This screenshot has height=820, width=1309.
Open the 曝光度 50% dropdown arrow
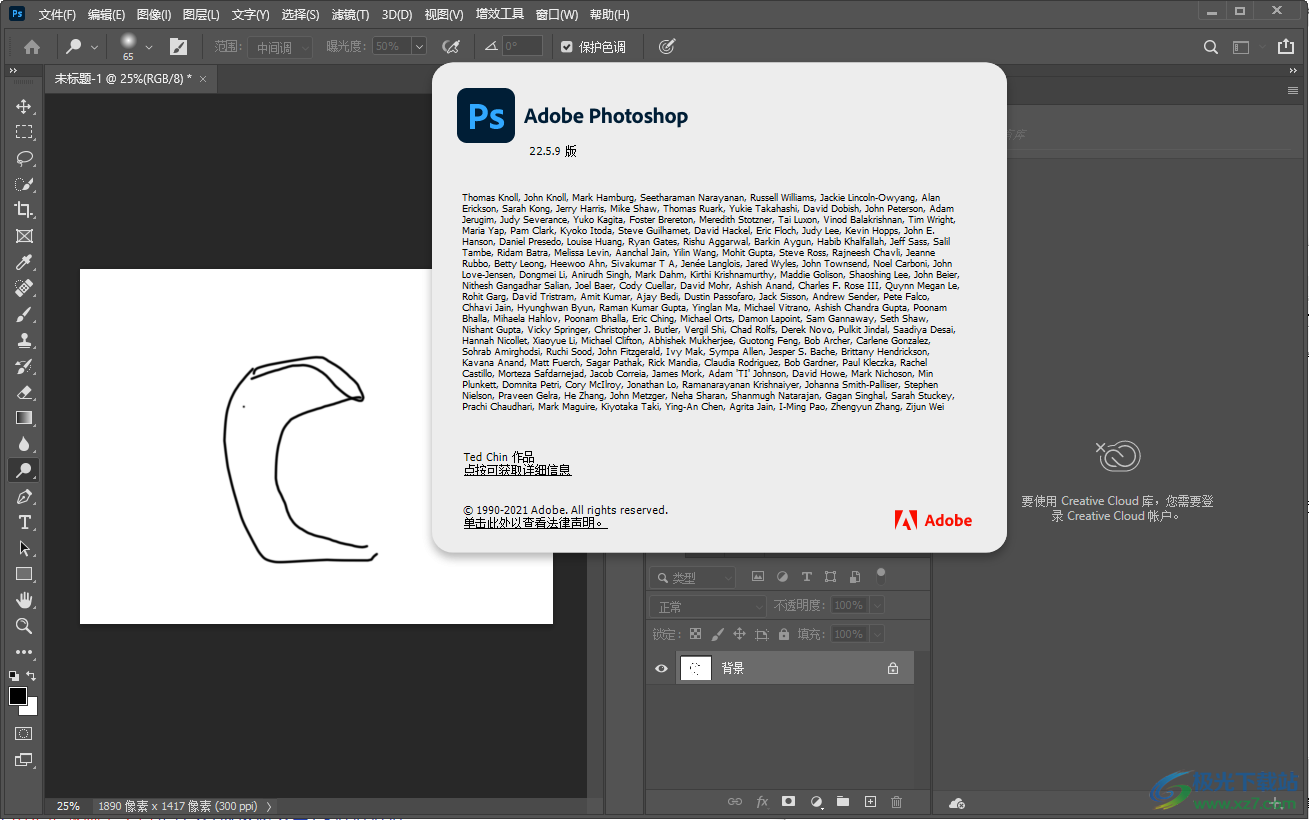pos(419,46)
